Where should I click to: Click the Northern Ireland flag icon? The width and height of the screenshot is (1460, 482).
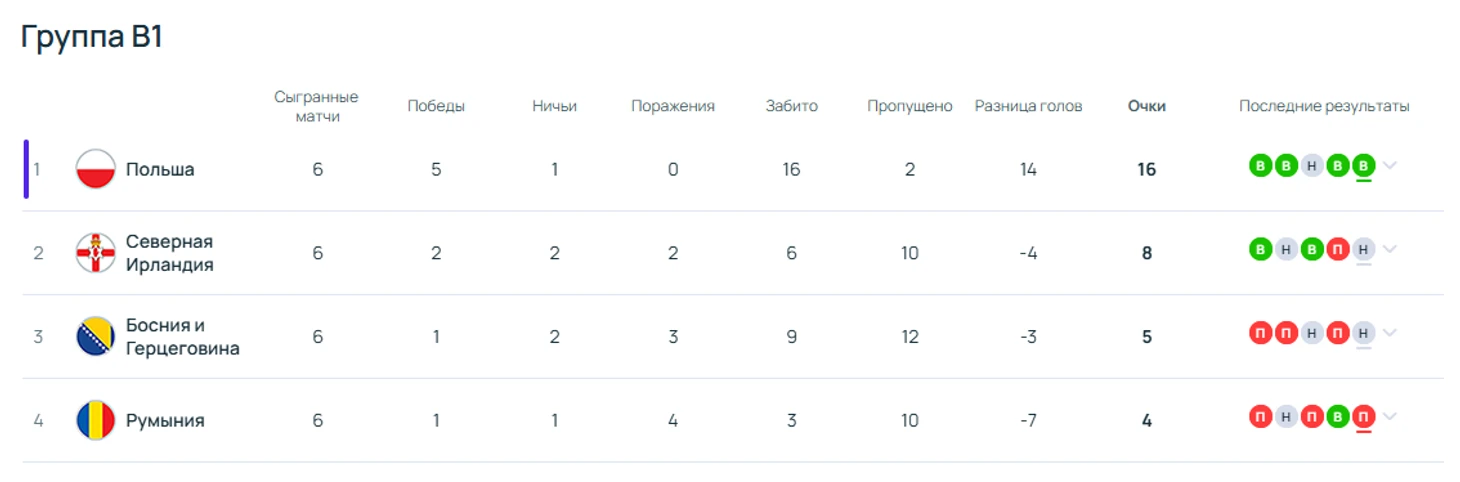click(96, 253)
